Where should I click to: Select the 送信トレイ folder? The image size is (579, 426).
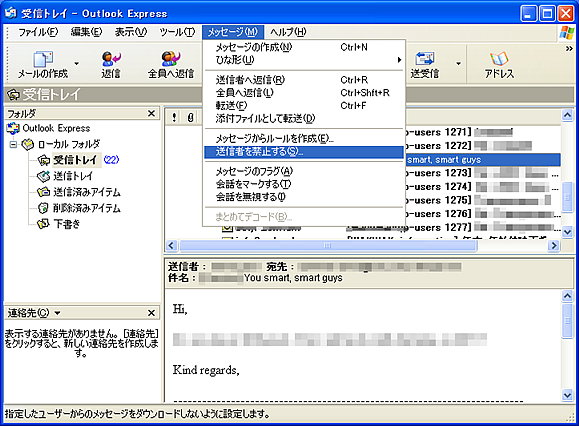pos(73,176)
